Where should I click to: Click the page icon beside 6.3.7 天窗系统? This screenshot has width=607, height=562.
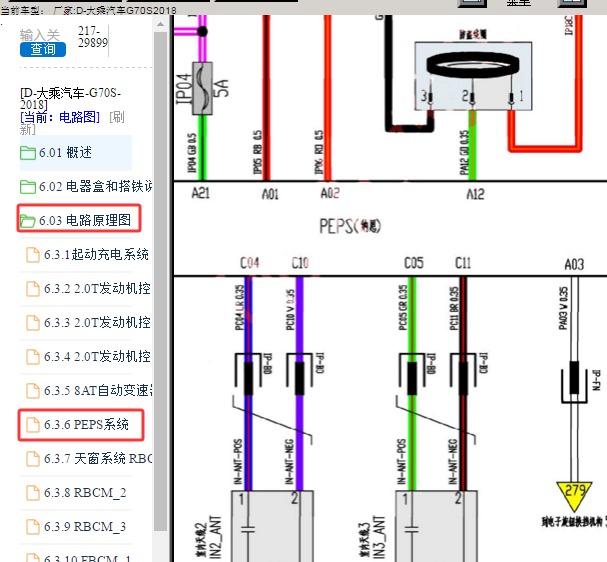pyautogui.click(x=33, y=459)
